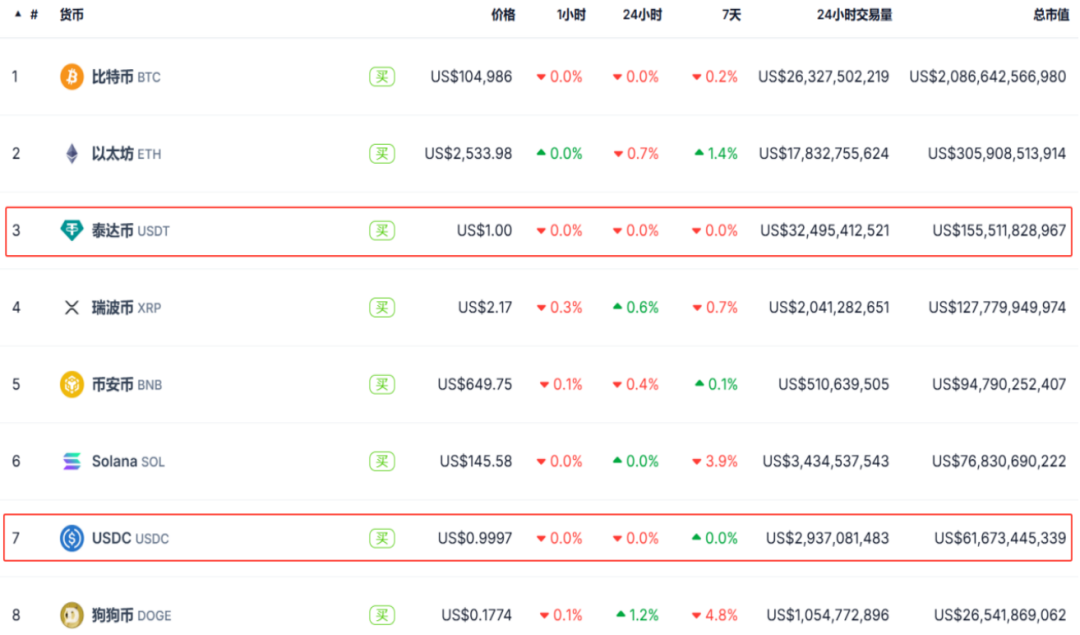Sort by 24小时交易量 column header
This screenshot has width=1080, height=635.
tap(854, 15)
